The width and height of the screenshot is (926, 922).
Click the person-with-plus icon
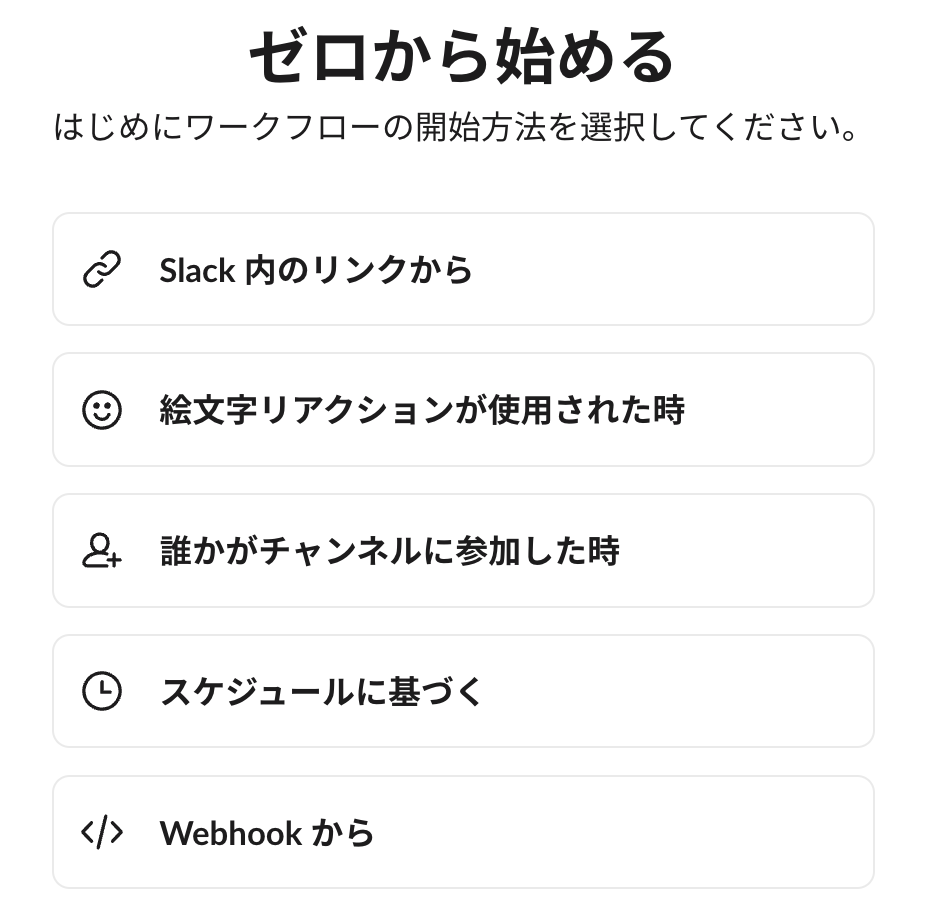[x=101, y=551]
